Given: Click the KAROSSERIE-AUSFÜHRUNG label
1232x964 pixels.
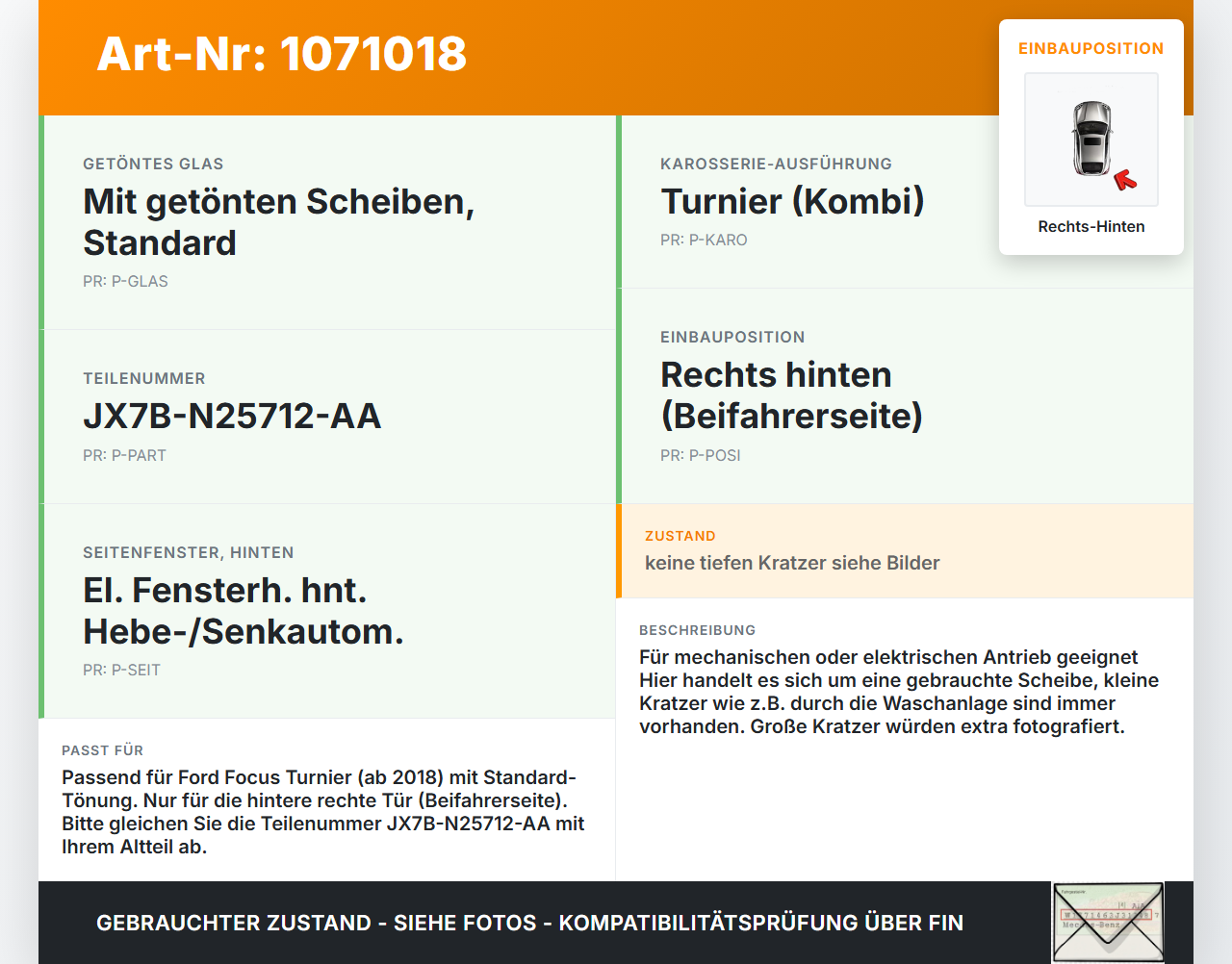Looking at the screenshot, I should pos(776,165).
